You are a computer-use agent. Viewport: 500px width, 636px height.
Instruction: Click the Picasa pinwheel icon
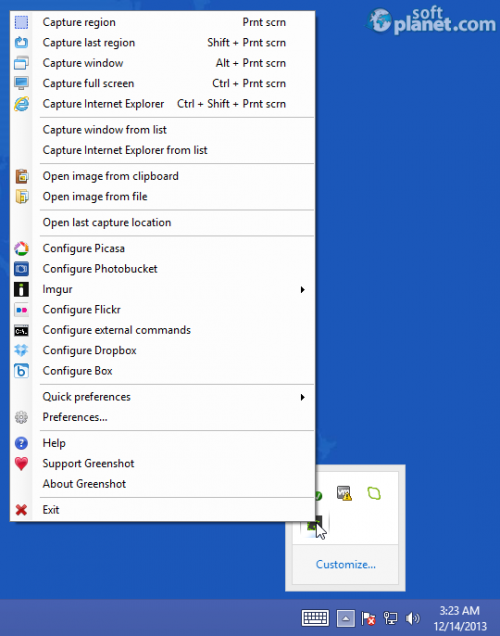pos(21,248)
